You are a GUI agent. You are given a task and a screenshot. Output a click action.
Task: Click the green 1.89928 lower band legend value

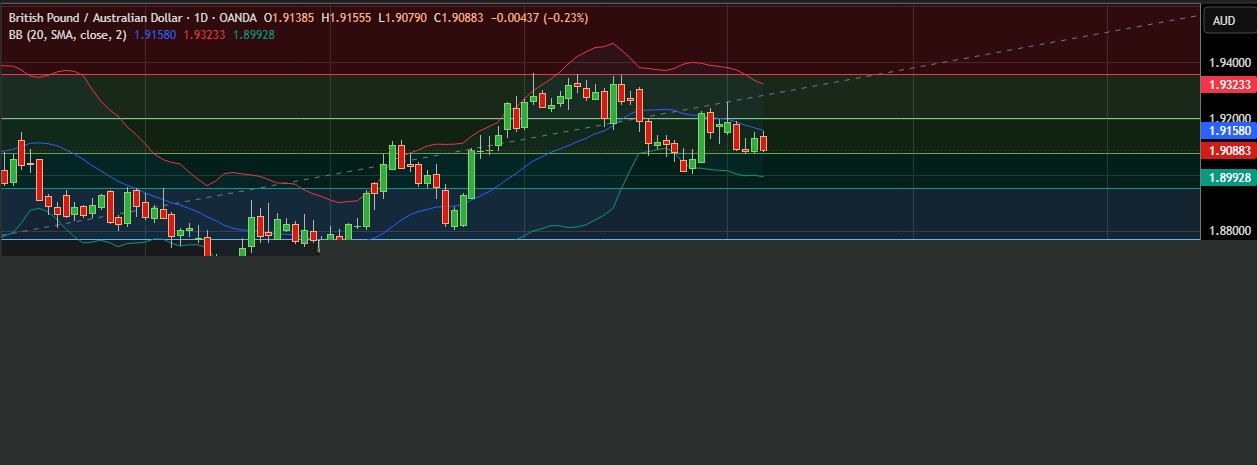[254, 34]
